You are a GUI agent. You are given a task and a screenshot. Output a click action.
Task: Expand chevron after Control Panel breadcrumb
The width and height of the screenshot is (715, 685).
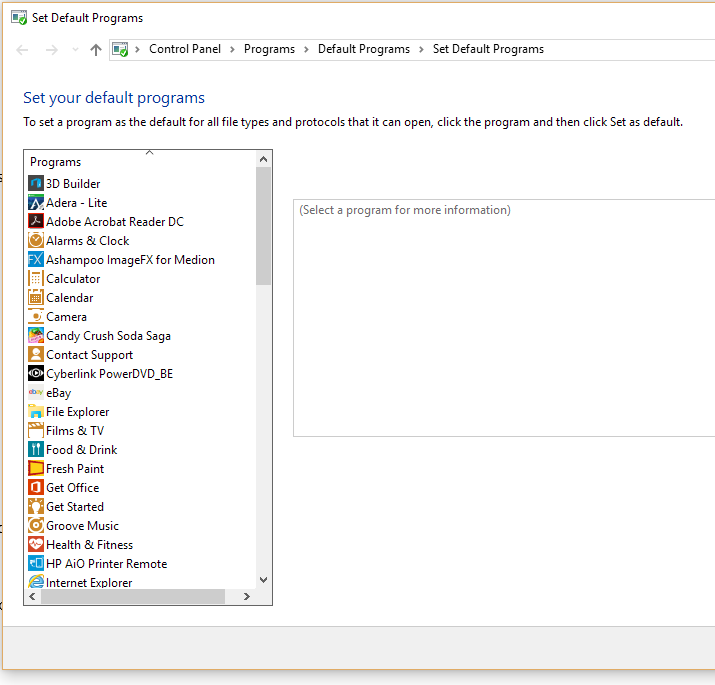click(232, 49)
